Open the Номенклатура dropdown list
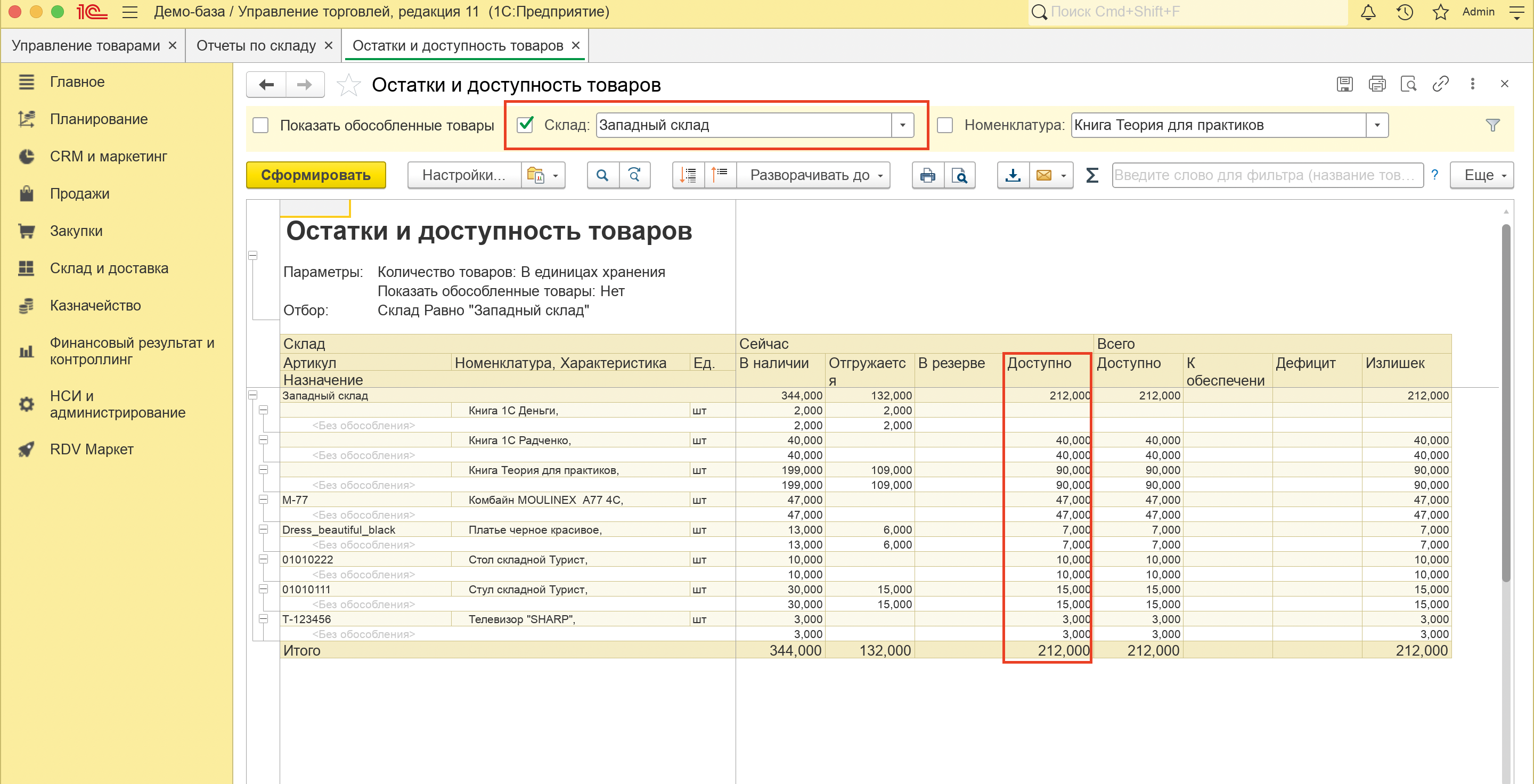1534x784 pixels. [1377, 125]
